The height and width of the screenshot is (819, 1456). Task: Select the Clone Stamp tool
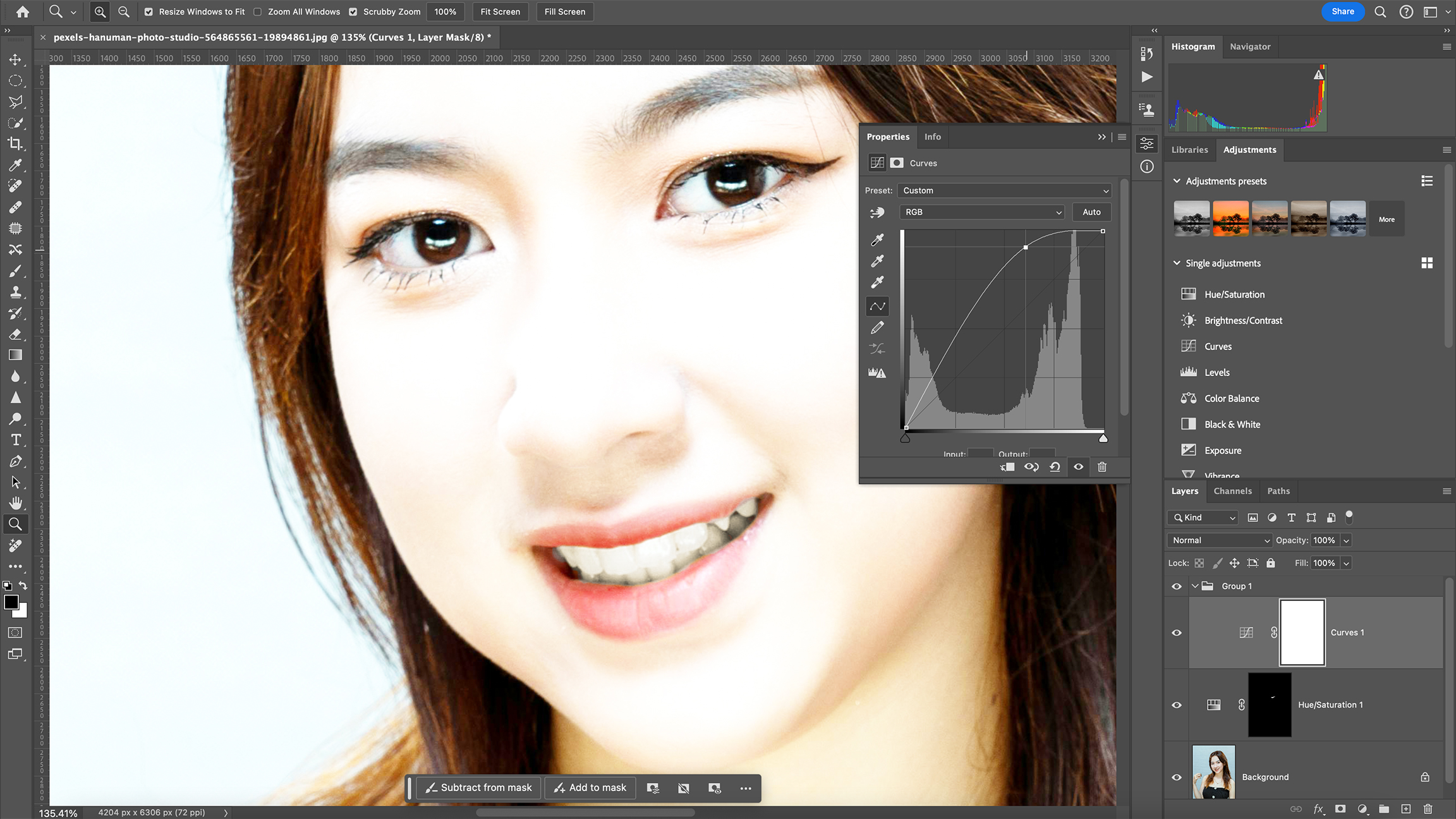(x=15, y=292)
